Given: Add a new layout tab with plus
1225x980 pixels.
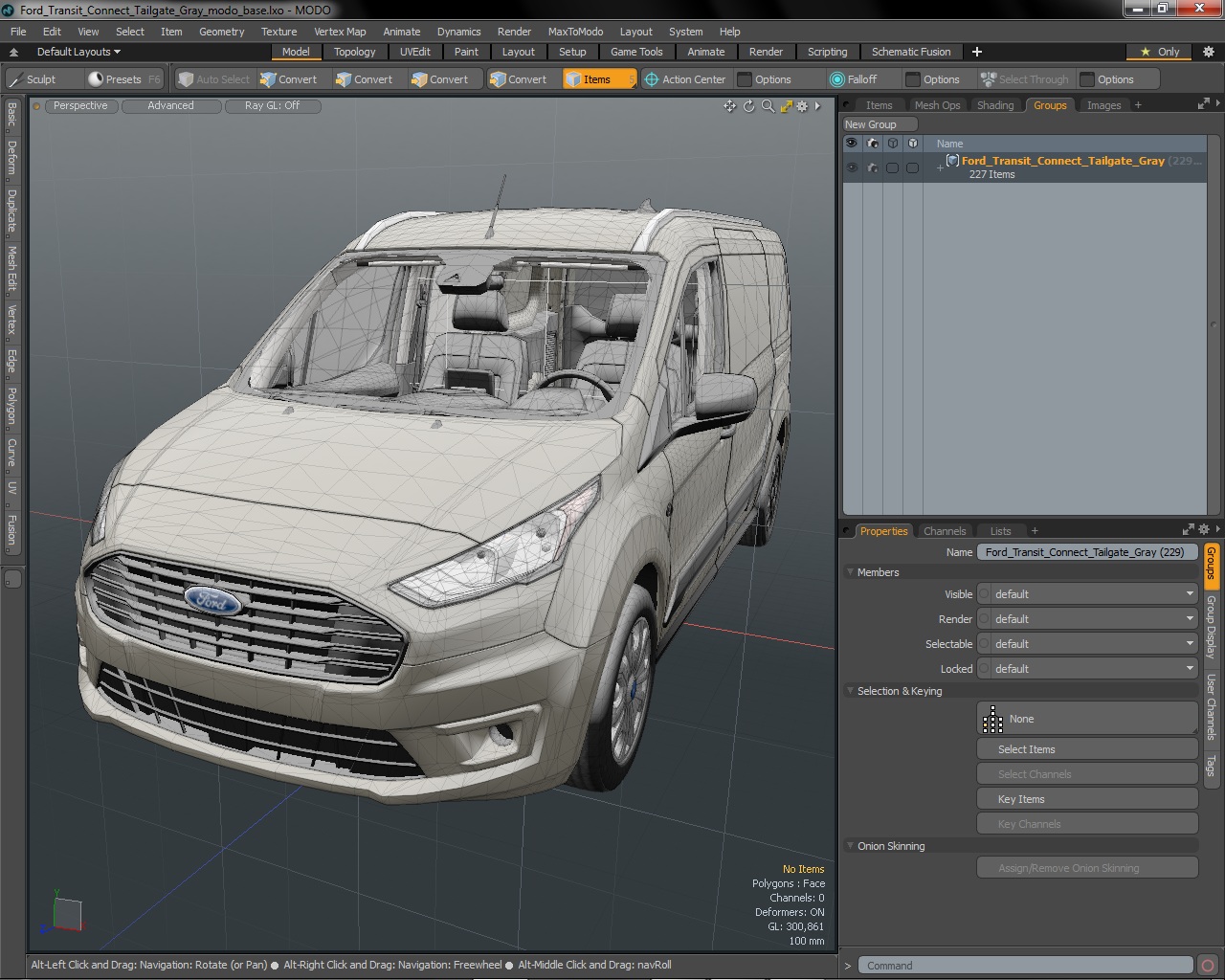Looking at the screenshot, I should click(977, 52).
